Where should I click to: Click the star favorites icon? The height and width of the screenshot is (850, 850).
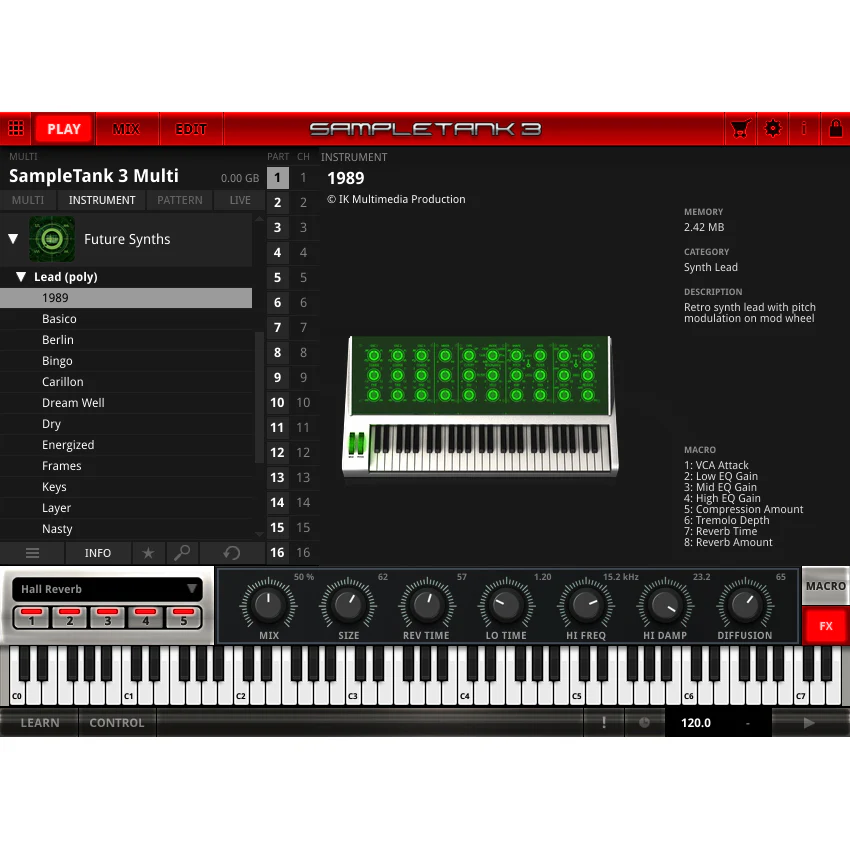[148, 553]
